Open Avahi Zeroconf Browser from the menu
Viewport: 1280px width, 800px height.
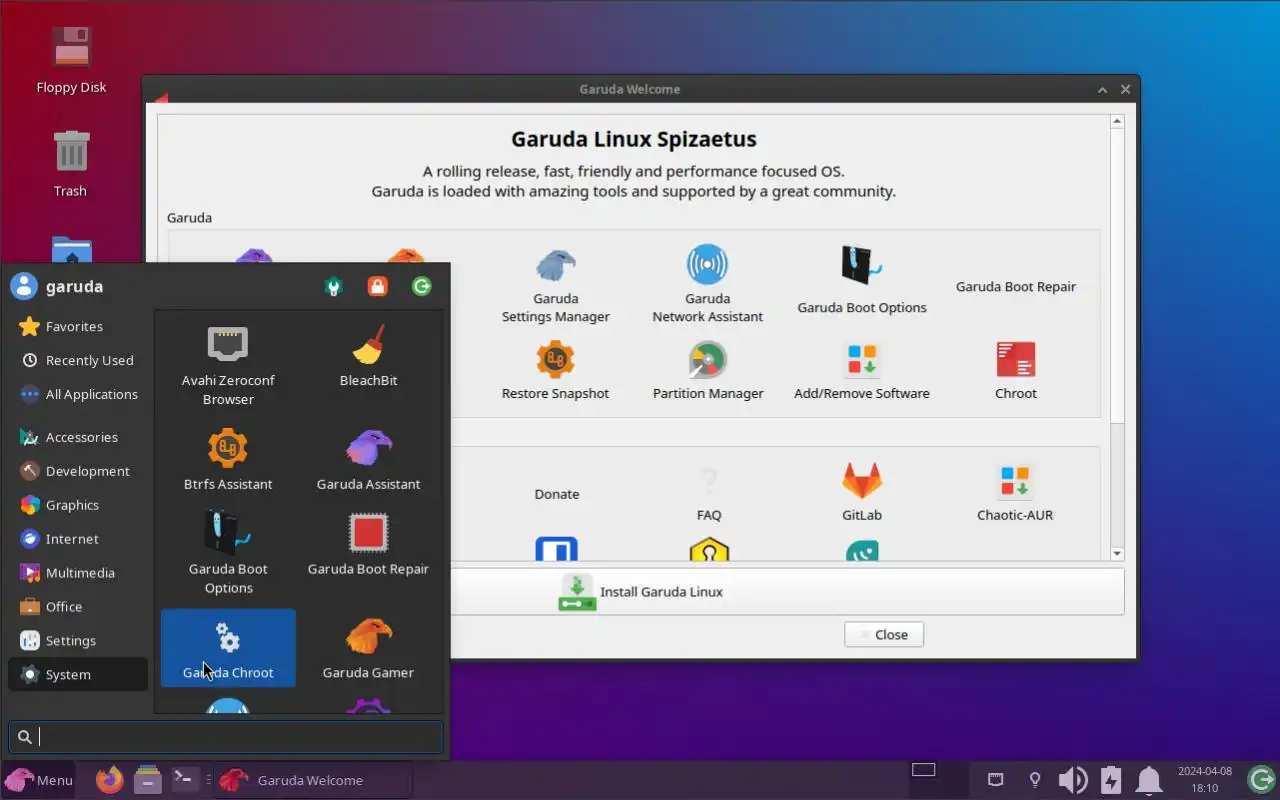pyautogui.click(x=228, y=364)
